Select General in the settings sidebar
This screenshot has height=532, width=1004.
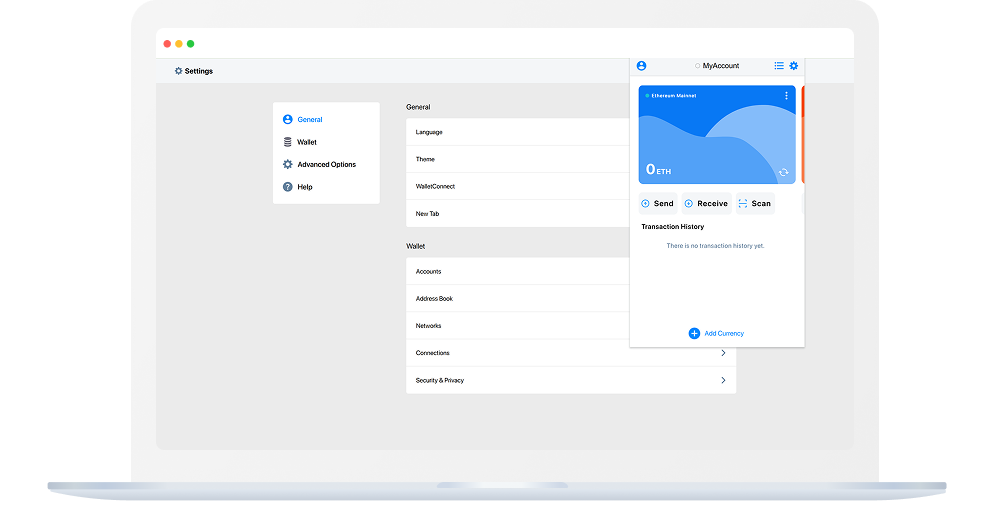[x=309, y=119]
